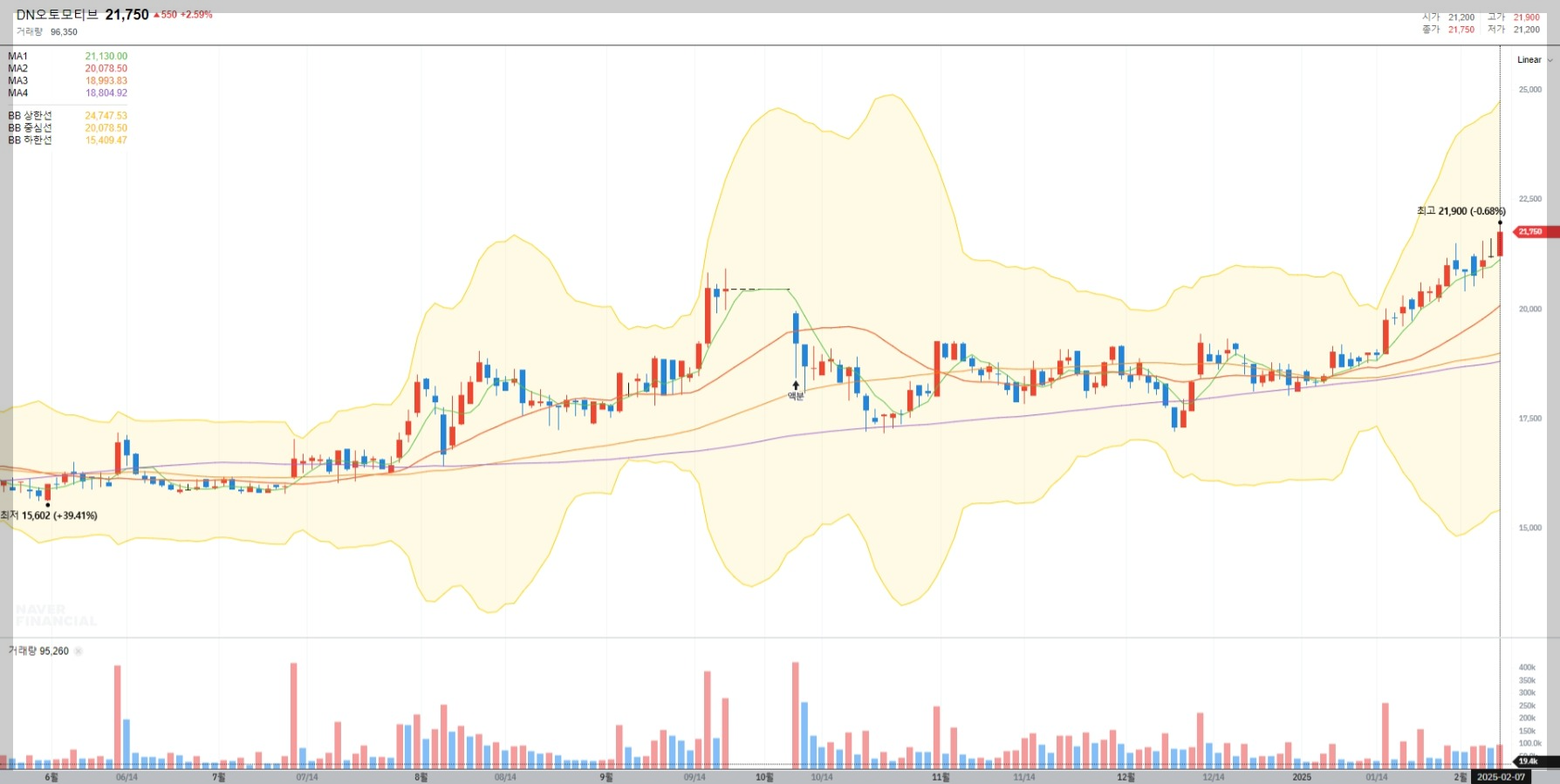The image size is (1560, 784).
Task: Click the 11/14 date label
Action: point(1024,778)
